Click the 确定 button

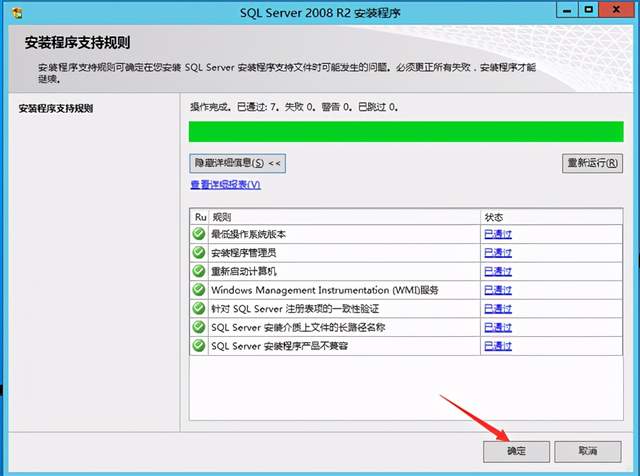(x=516, y=451)
